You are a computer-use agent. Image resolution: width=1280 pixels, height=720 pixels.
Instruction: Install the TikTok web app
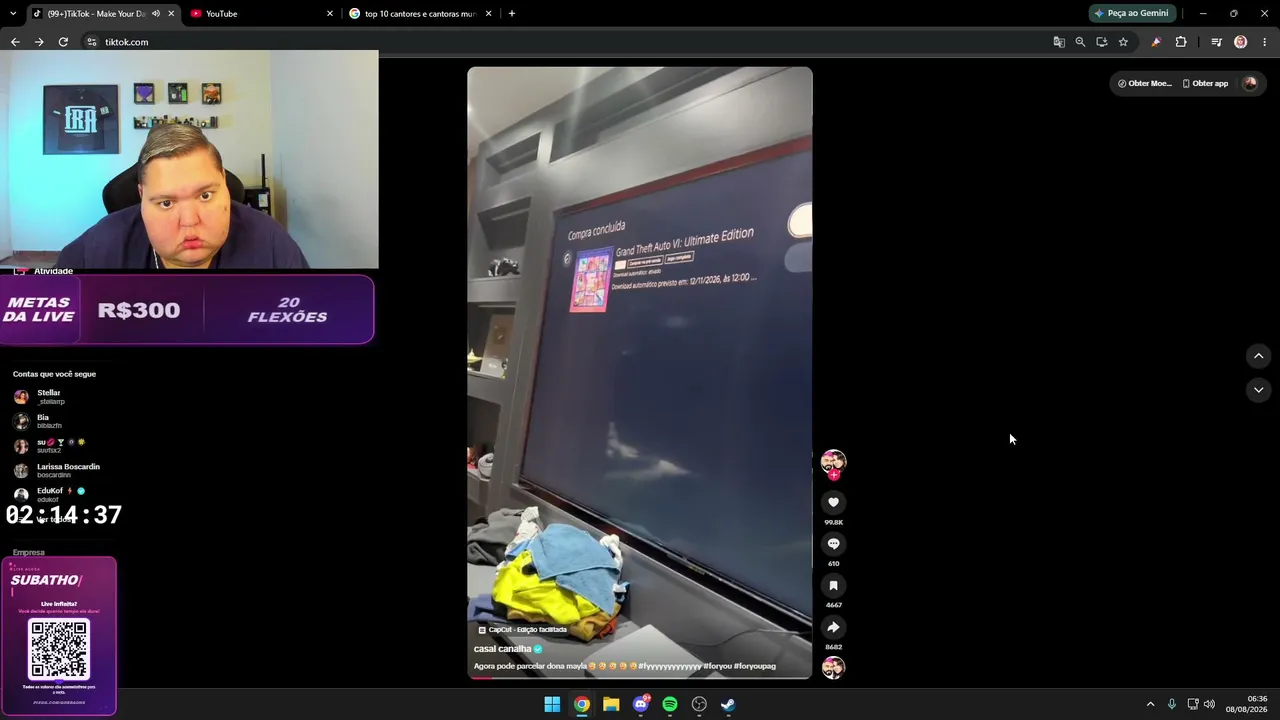coord(1102,42)
